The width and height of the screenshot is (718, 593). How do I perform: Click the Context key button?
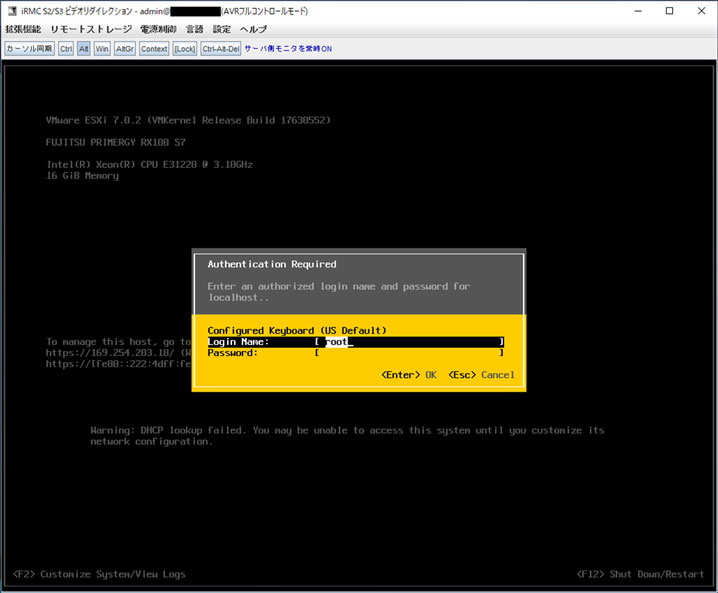click(154, 49)
